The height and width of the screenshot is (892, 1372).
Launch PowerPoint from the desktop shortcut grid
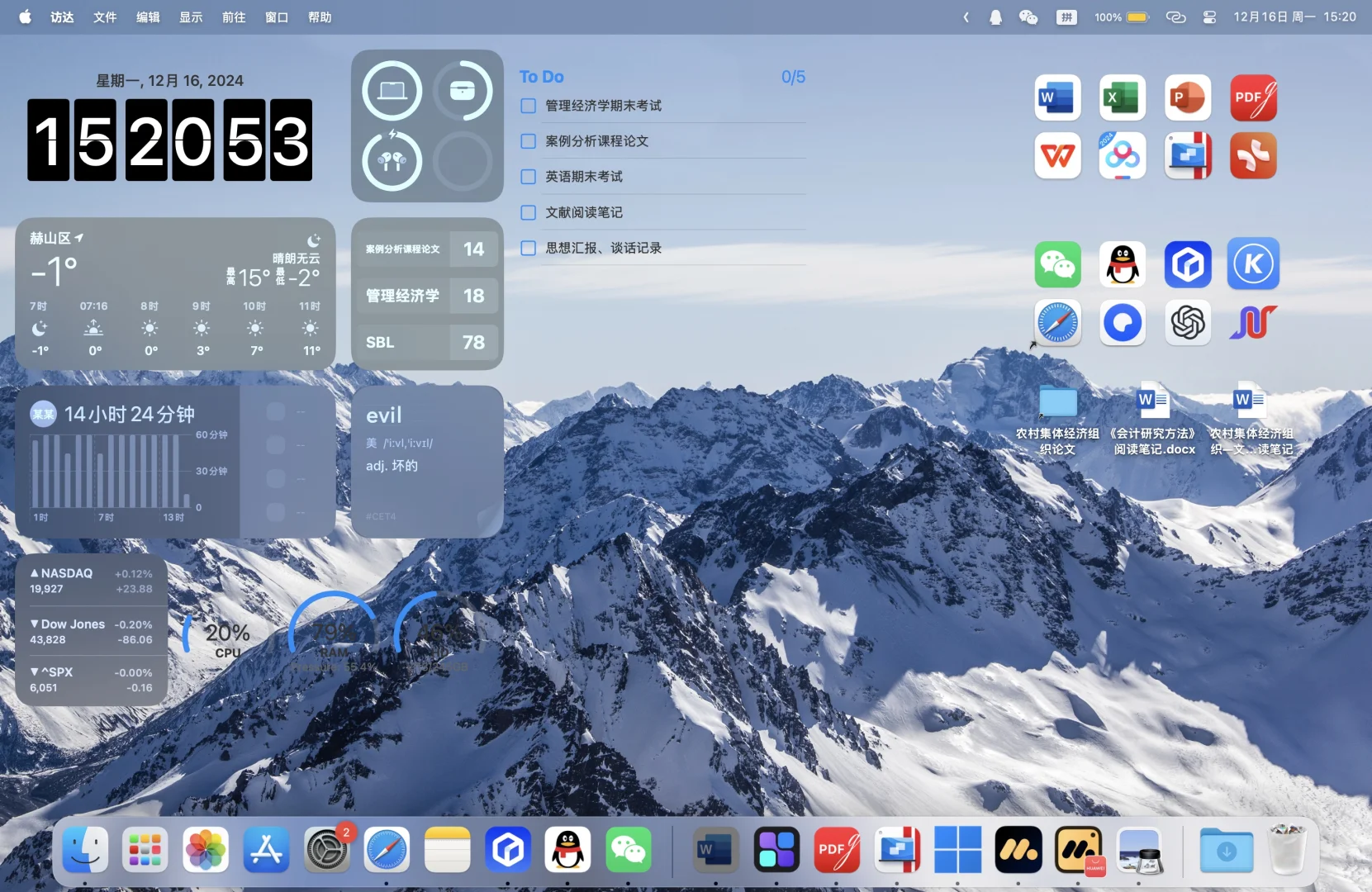click(x=1188, y=97)
